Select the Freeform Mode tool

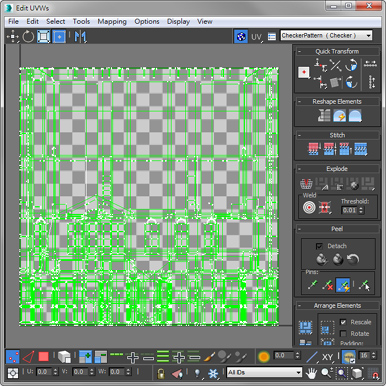[59, 36]
